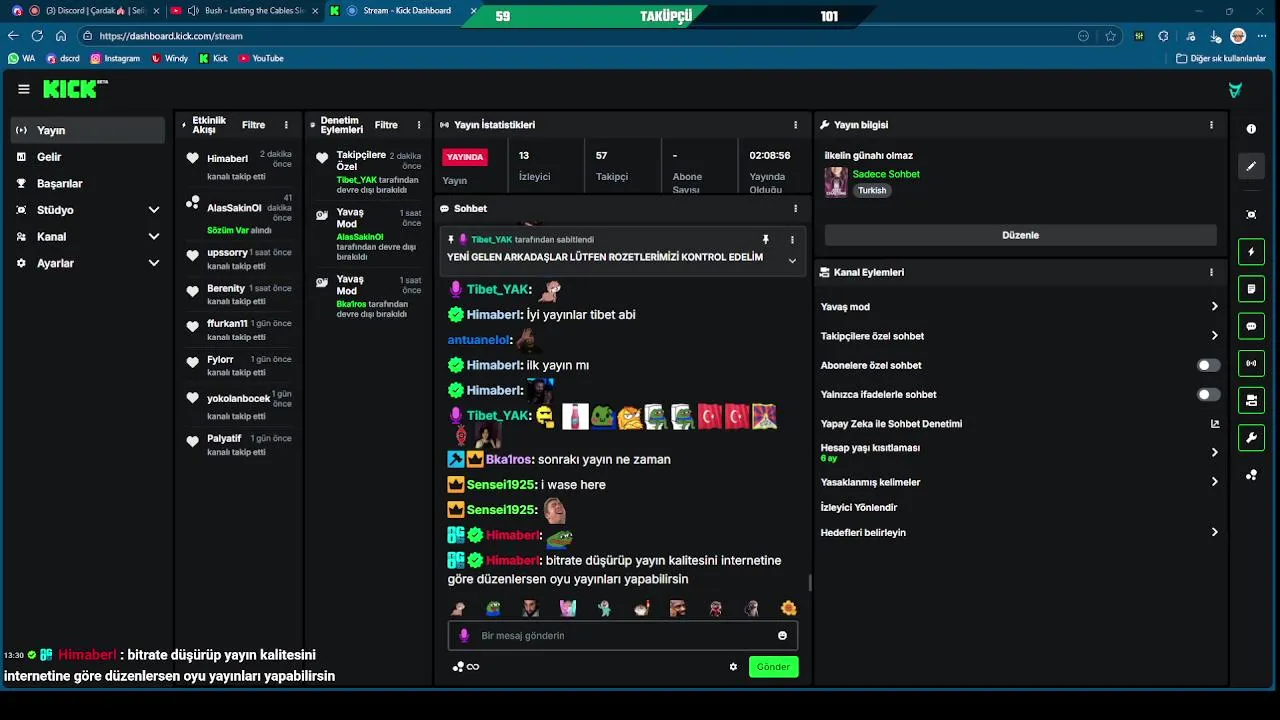Click the Turkish language tag
1280x720 pixels.
pyautogui.click(x=872, y=190)
